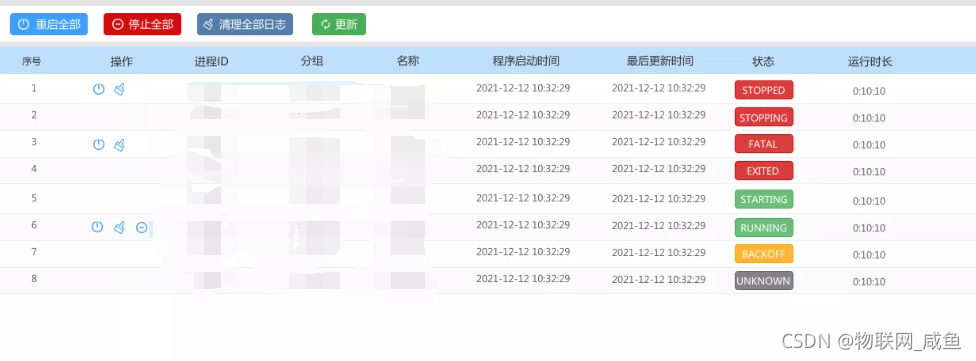
Task: Click the green 更新 refresh button
Action: [x=339, y=24]
